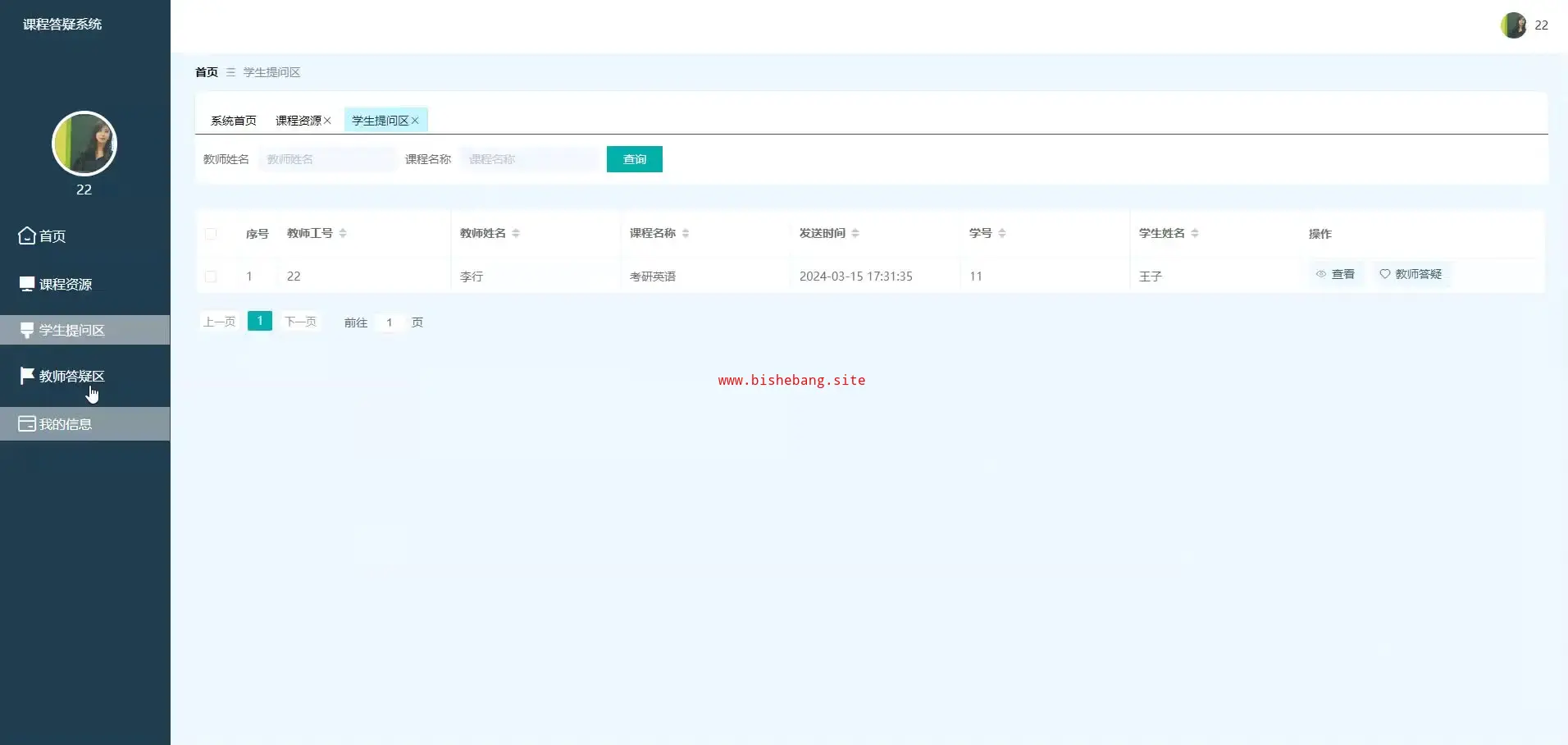
Task: Sort table by 发送时间 column
Action: (x=855, y=234)
